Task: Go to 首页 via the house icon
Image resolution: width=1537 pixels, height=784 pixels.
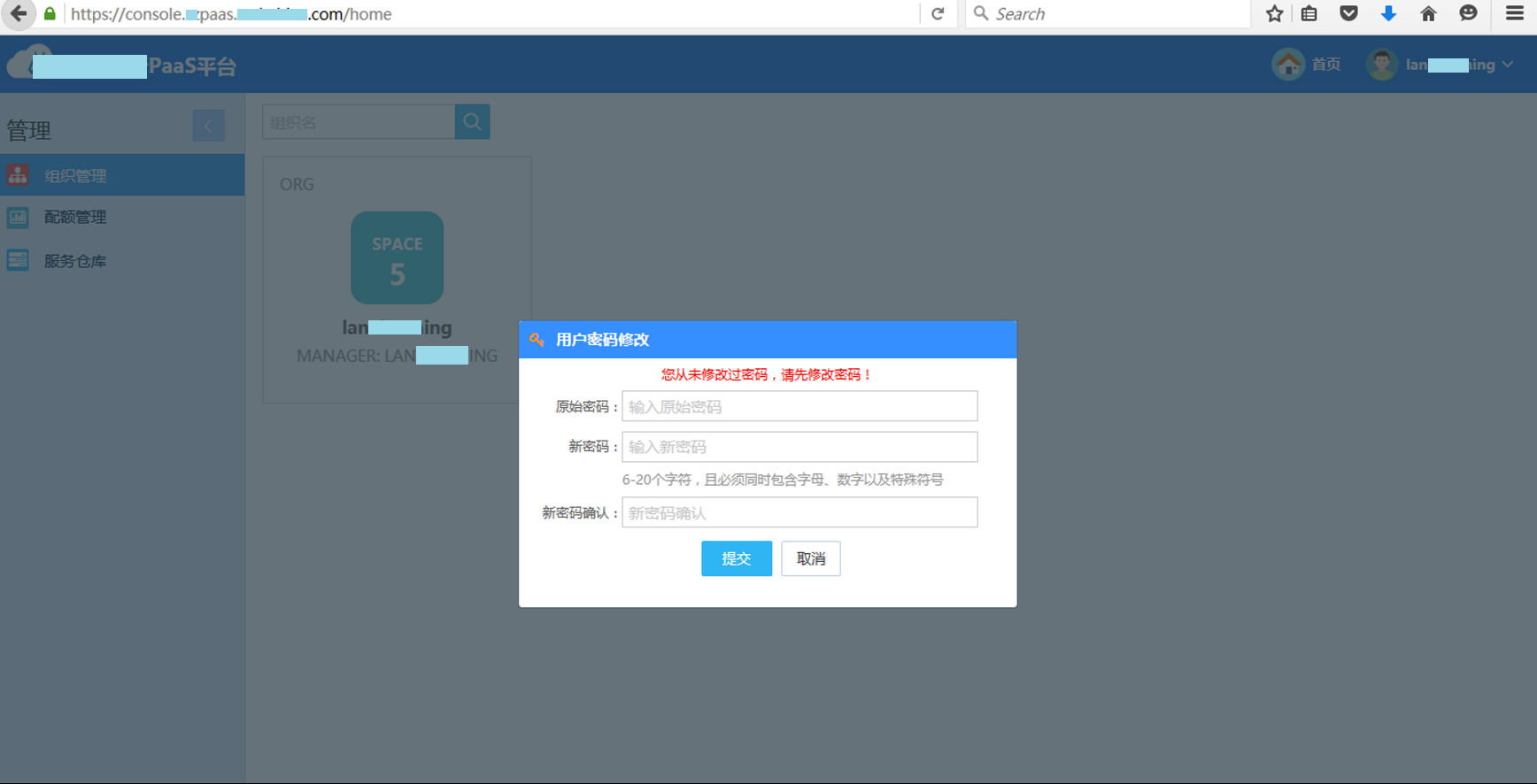Action: pyautogui.click(x=1288, y=65)
